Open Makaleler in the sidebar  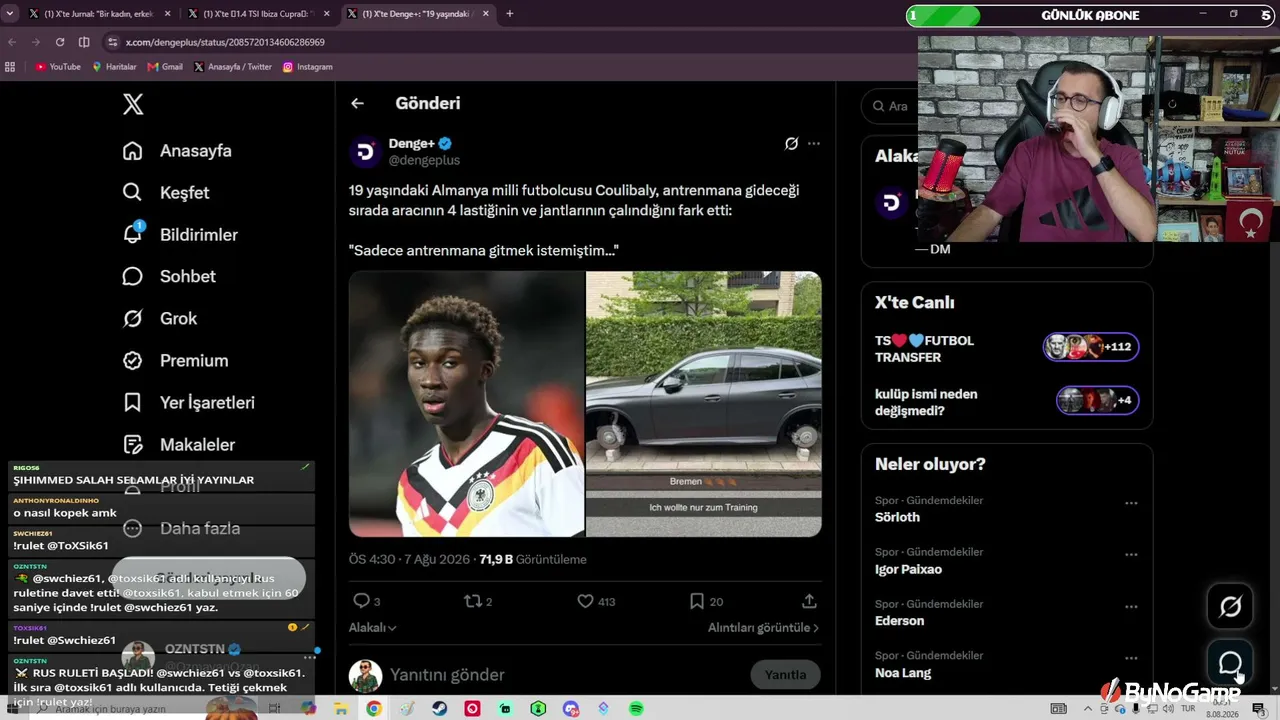pyautogui.click(x=179, y=445)
